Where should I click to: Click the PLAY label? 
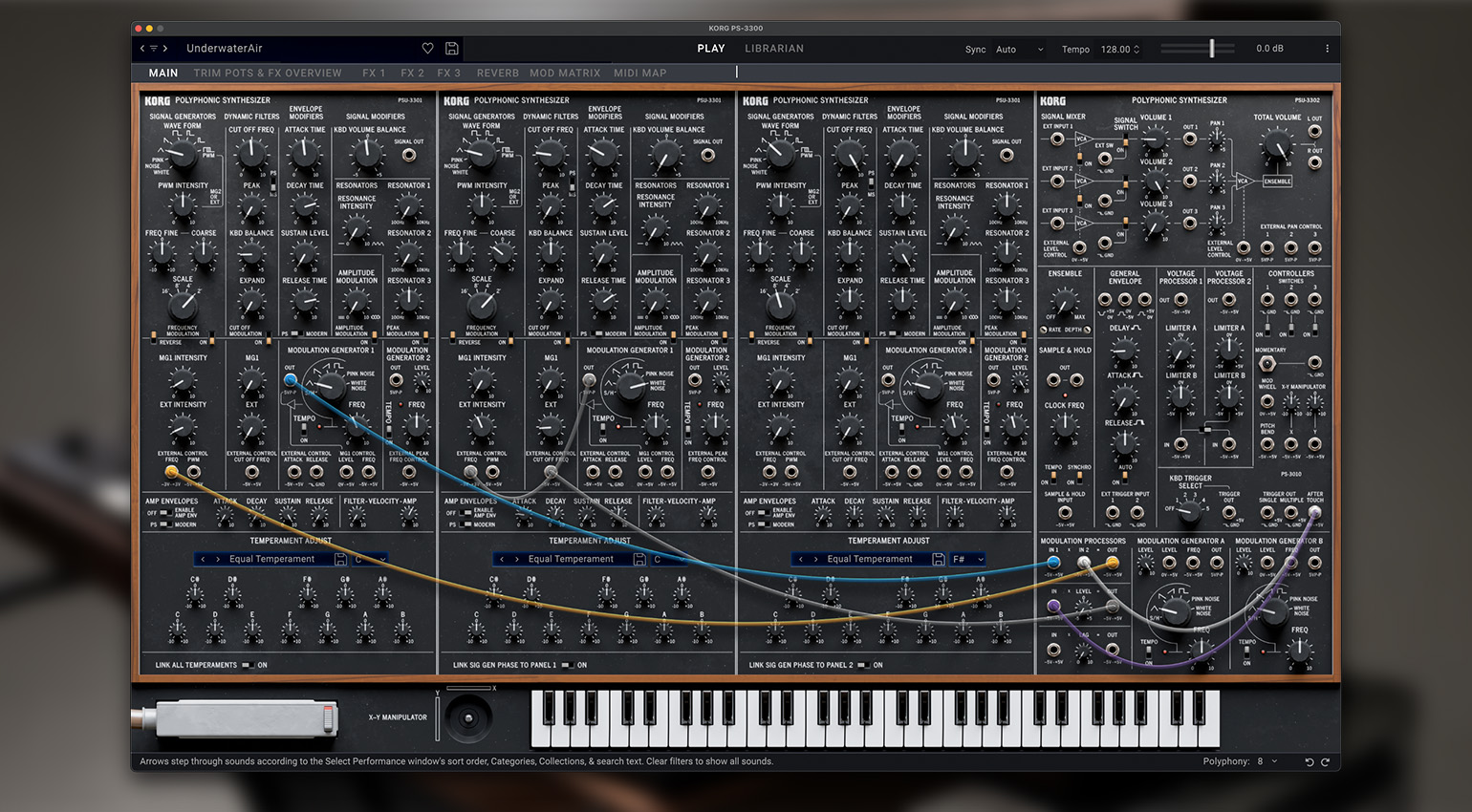coord(711,48)
